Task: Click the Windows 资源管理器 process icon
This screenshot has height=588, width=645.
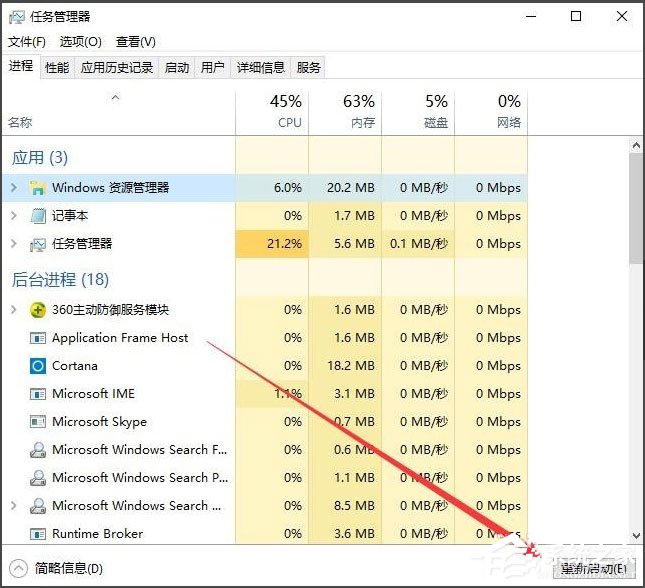Action: [38, 188]
